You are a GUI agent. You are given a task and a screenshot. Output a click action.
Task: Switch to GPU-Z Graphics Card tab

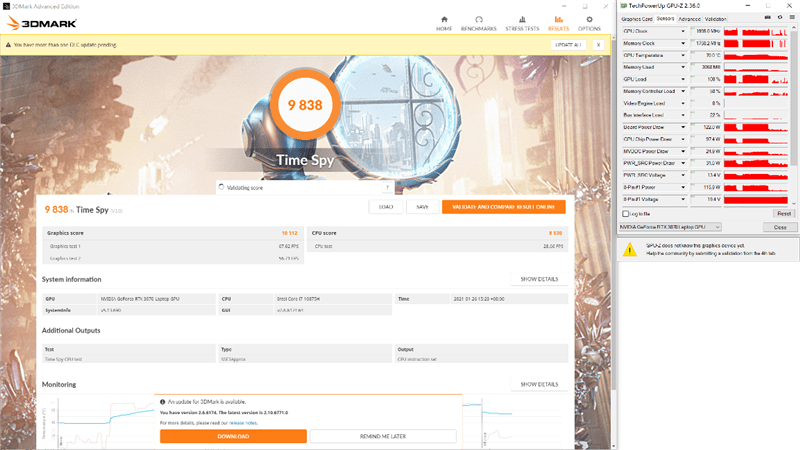pos(637,19)
